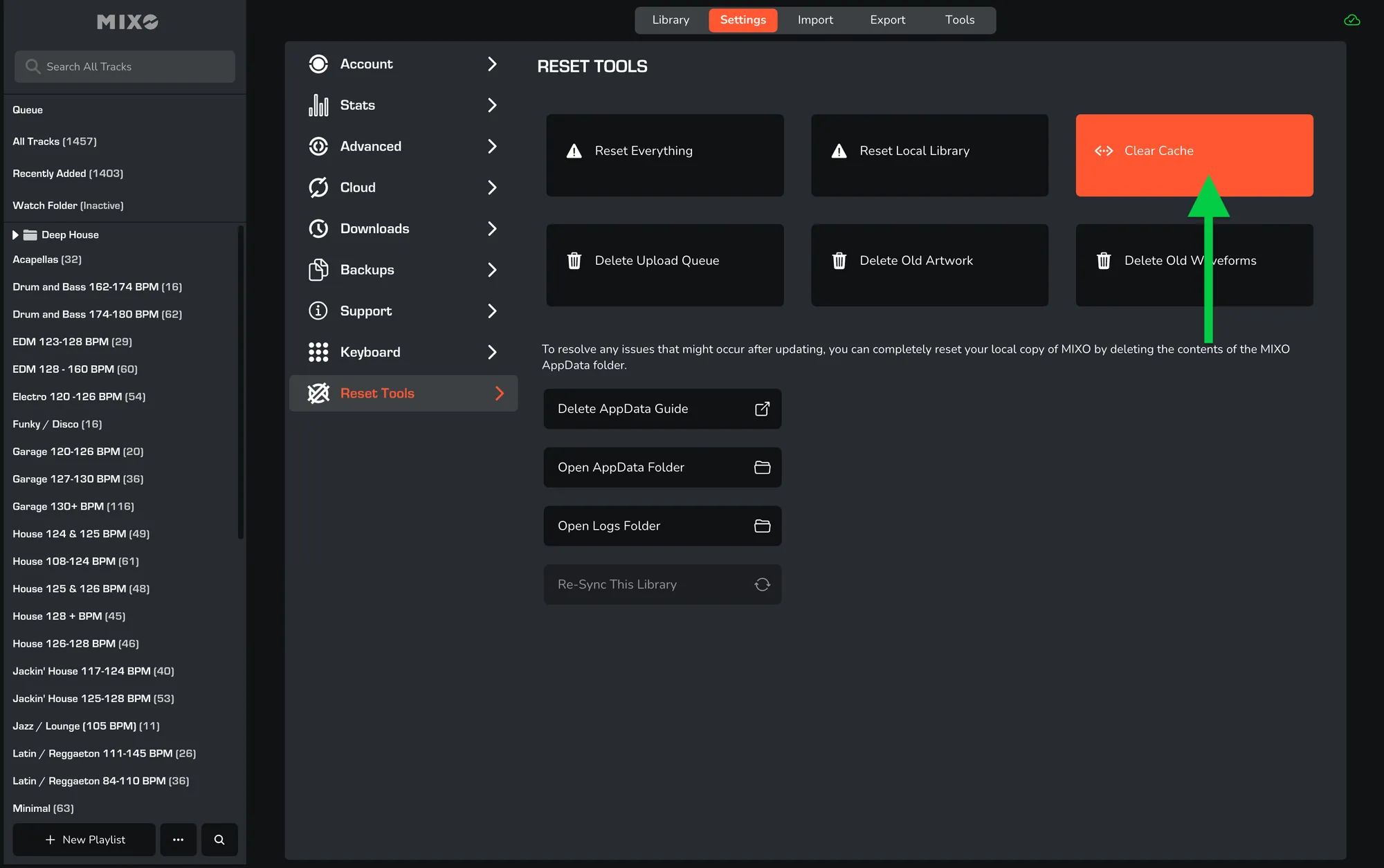Expand the Deep House folder triangle
The height and width of the screenshot is (868, 1384).
tap(15, 235)
